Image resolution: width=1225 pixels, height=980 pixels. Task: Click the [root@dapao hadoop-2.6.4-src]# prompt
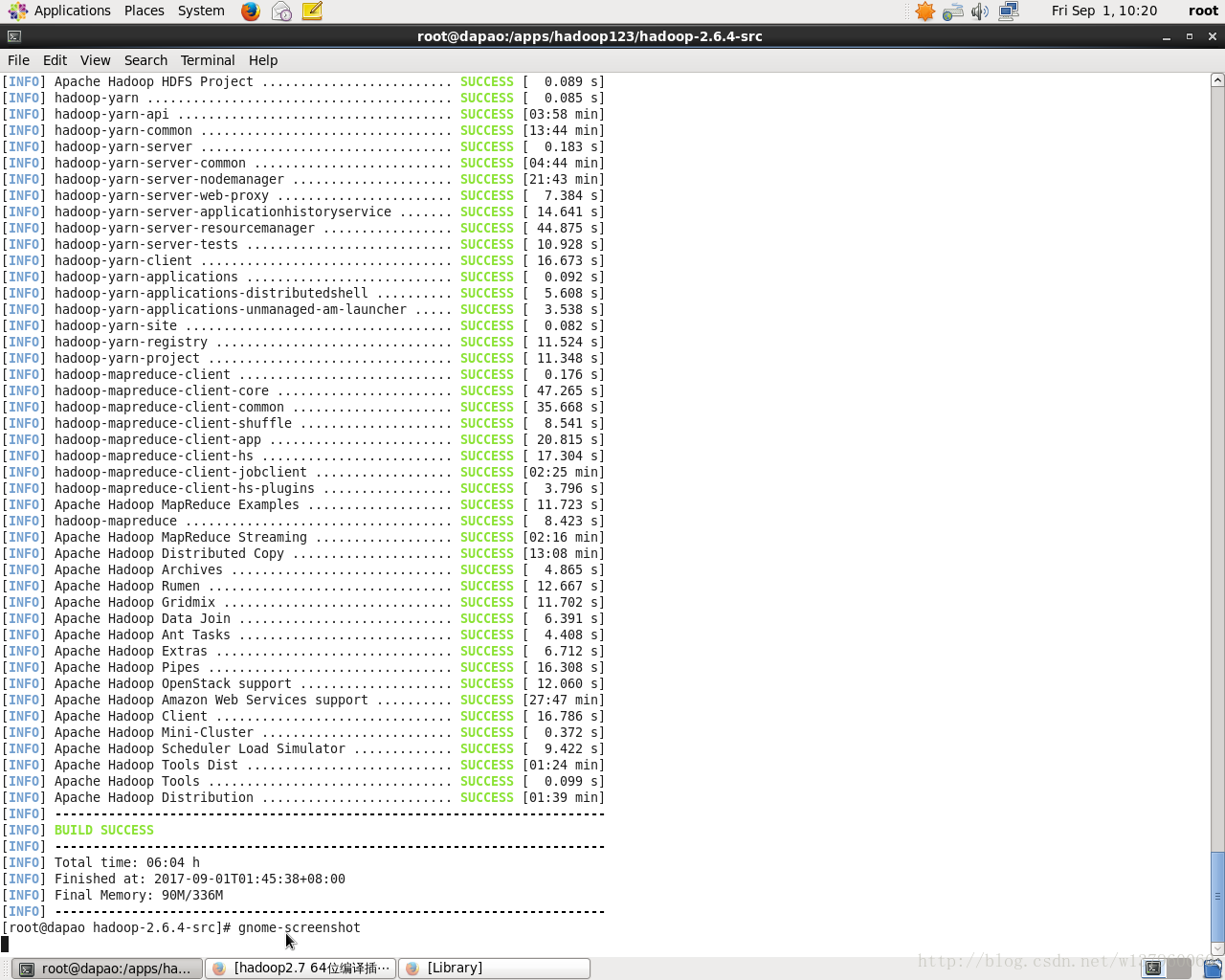[x=116, y=927]
